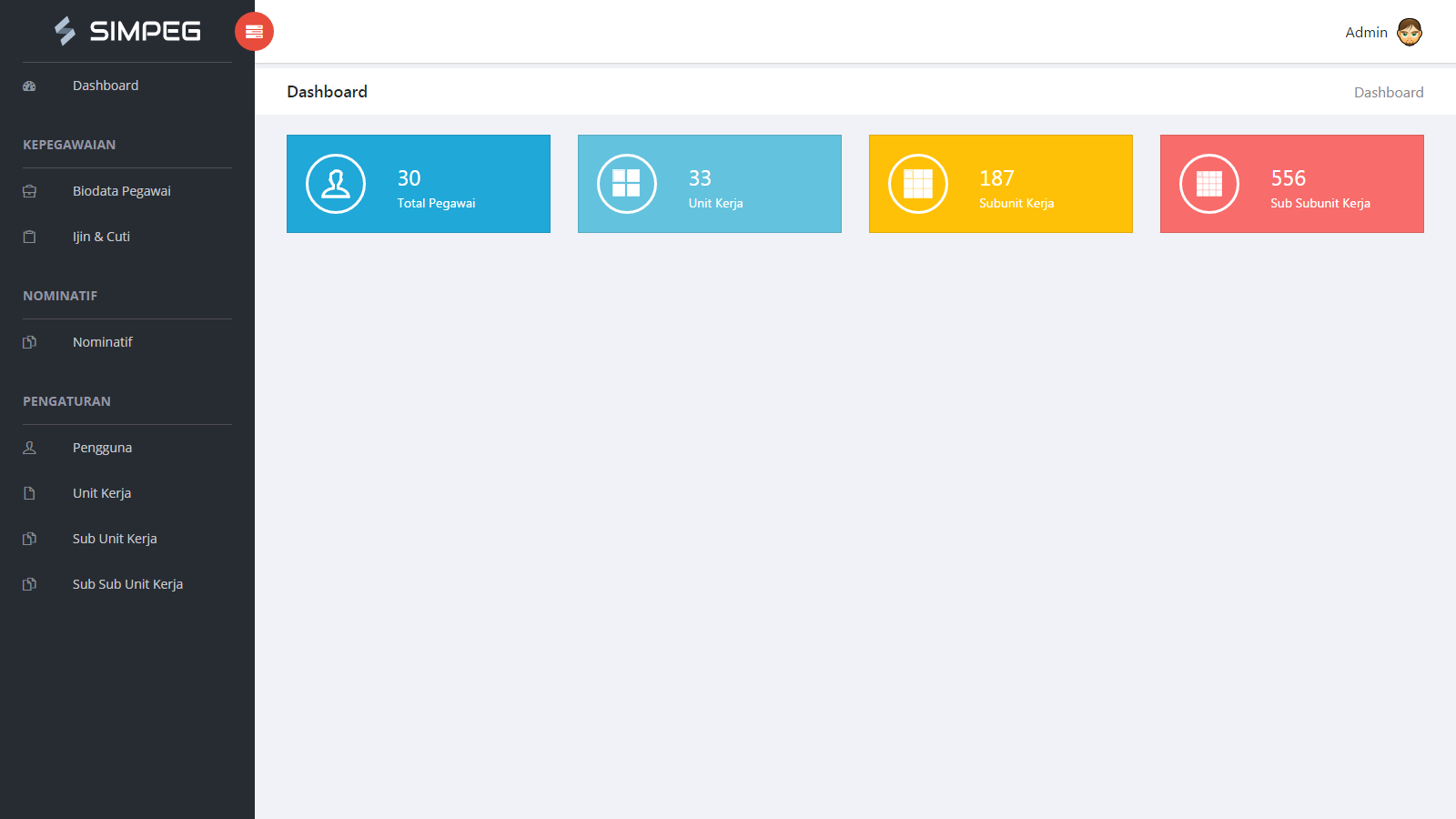Click the light blue Unit Kerja card
Image resolution: width=1456 pixels, height=819 pixels.
[709, 184]
